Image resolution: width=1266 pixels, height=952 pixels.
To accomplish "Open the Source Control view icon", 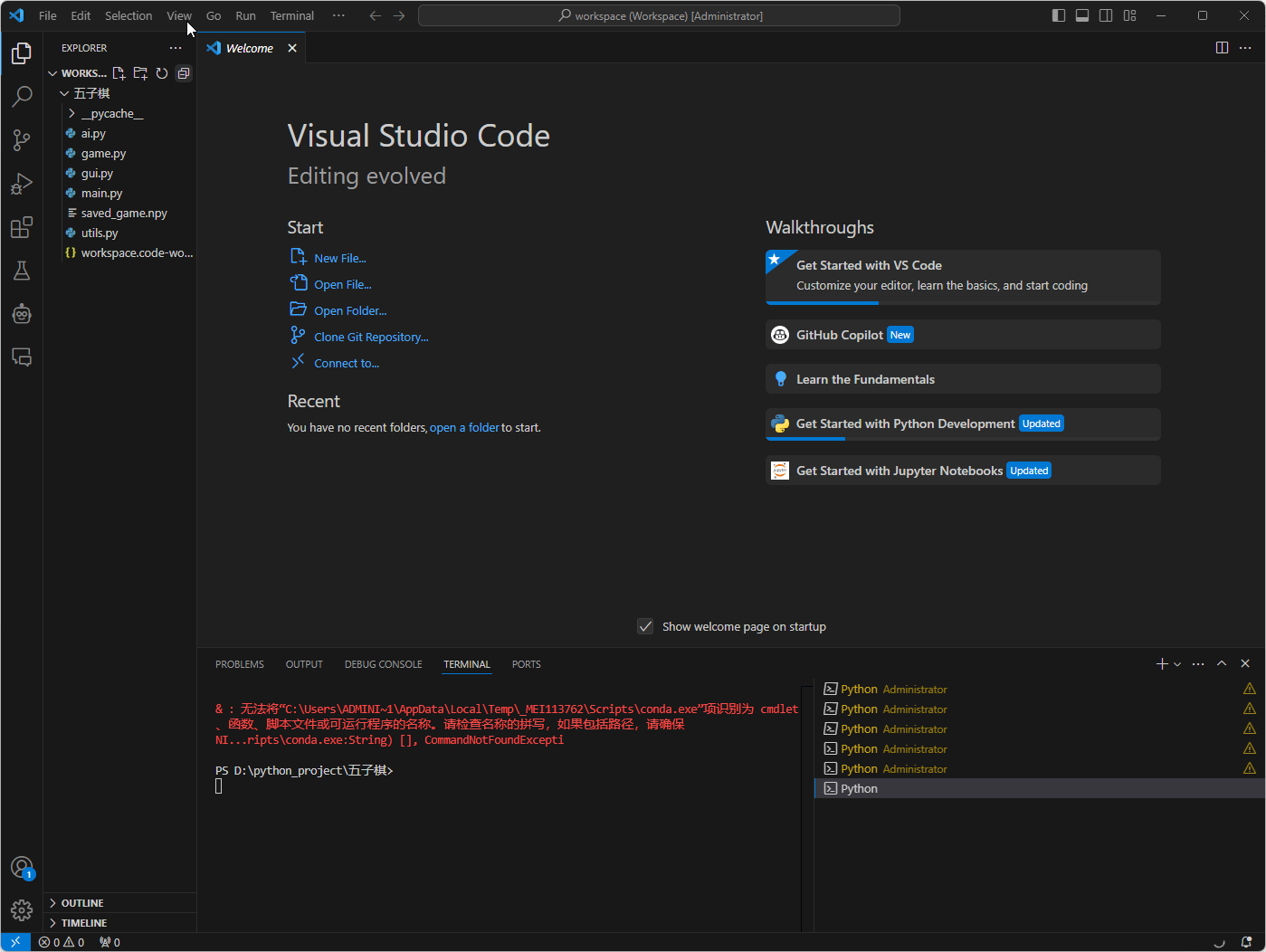I will [x=22, y=140].
